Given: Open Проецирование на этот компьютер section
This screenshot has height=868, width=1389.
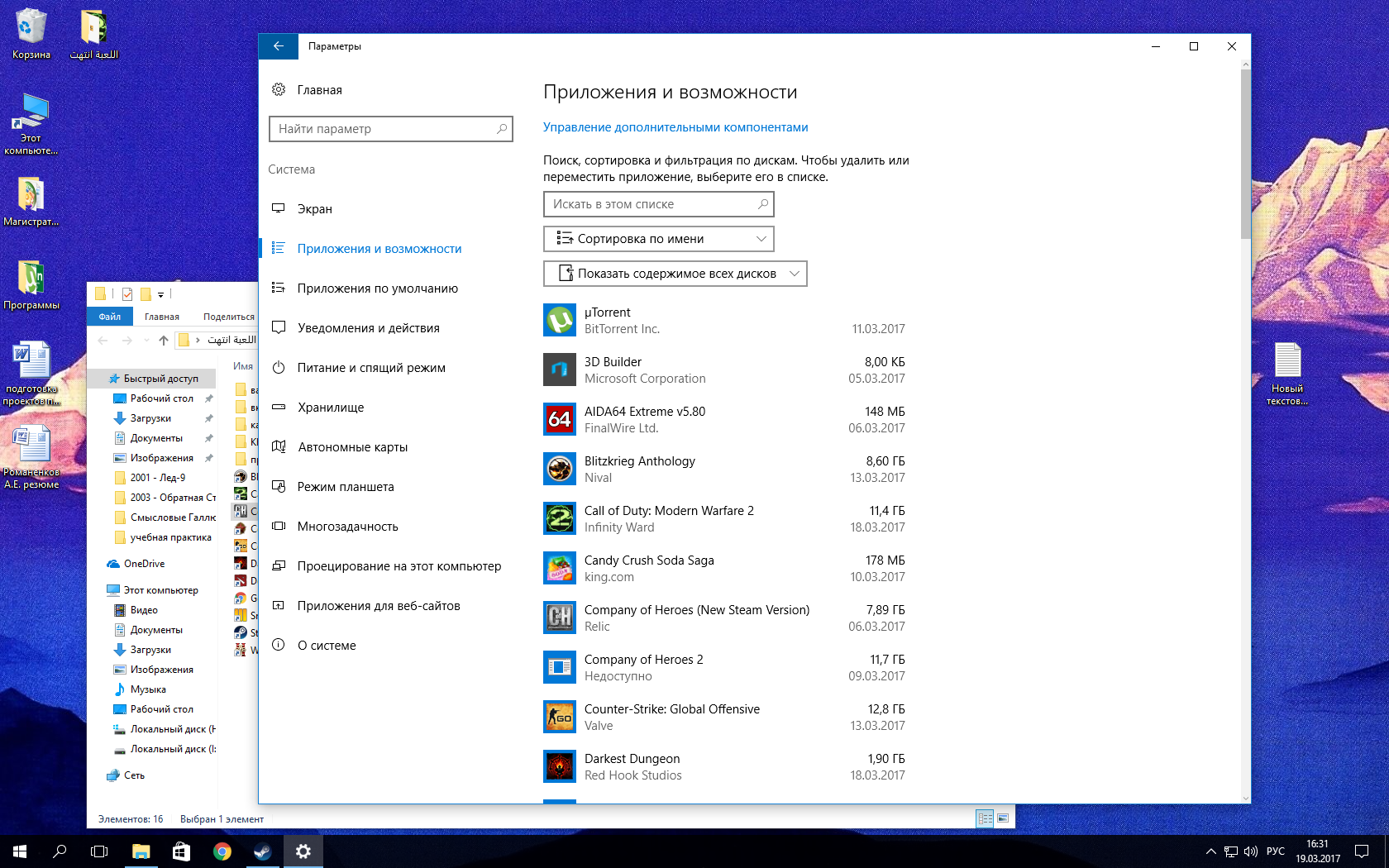Looking at the screenshot, I should pos(386,566).
